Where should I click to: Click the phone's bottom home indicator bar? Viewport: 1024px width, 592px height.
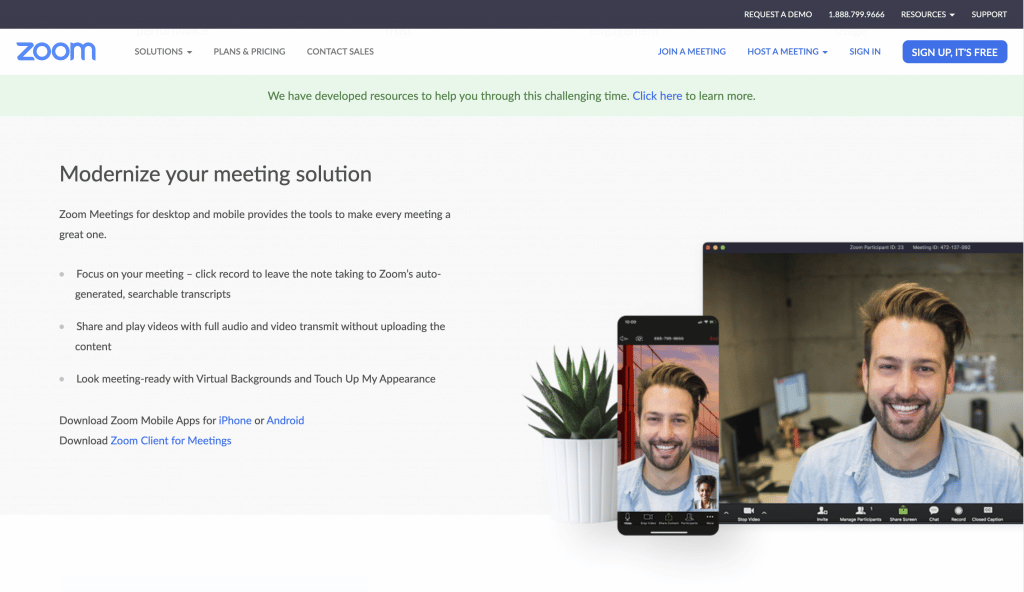point(669,532)
